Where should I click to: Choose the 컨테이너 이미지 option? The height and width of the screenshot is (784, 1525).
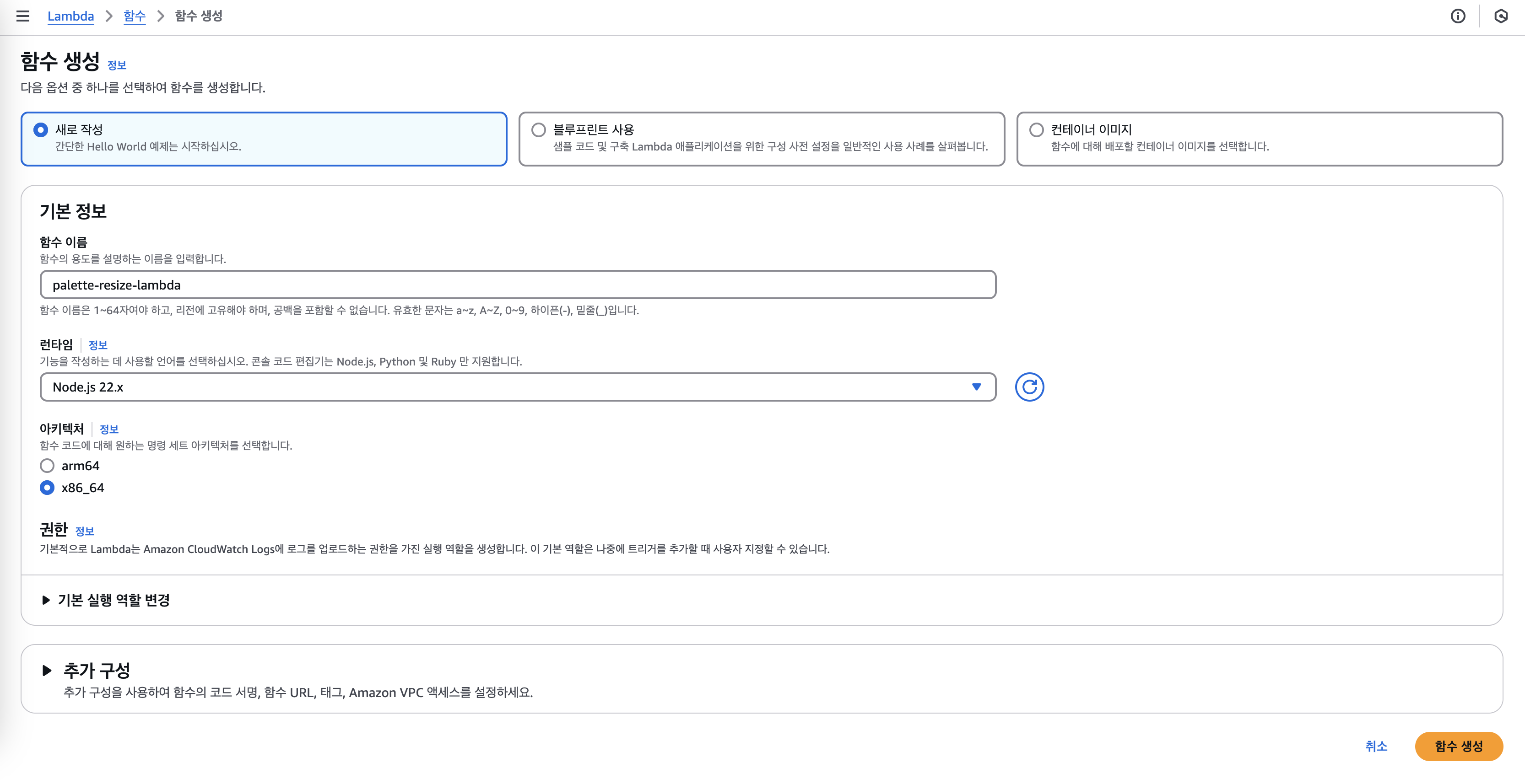(x=1036, y=129)
